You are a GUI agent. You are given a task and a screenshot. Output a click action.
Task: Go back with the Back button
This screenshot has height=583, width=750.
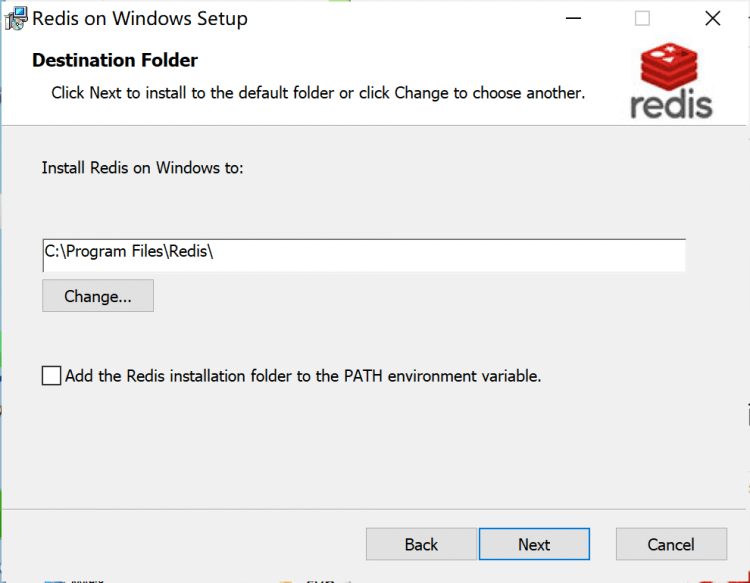(x=421, y=544)
